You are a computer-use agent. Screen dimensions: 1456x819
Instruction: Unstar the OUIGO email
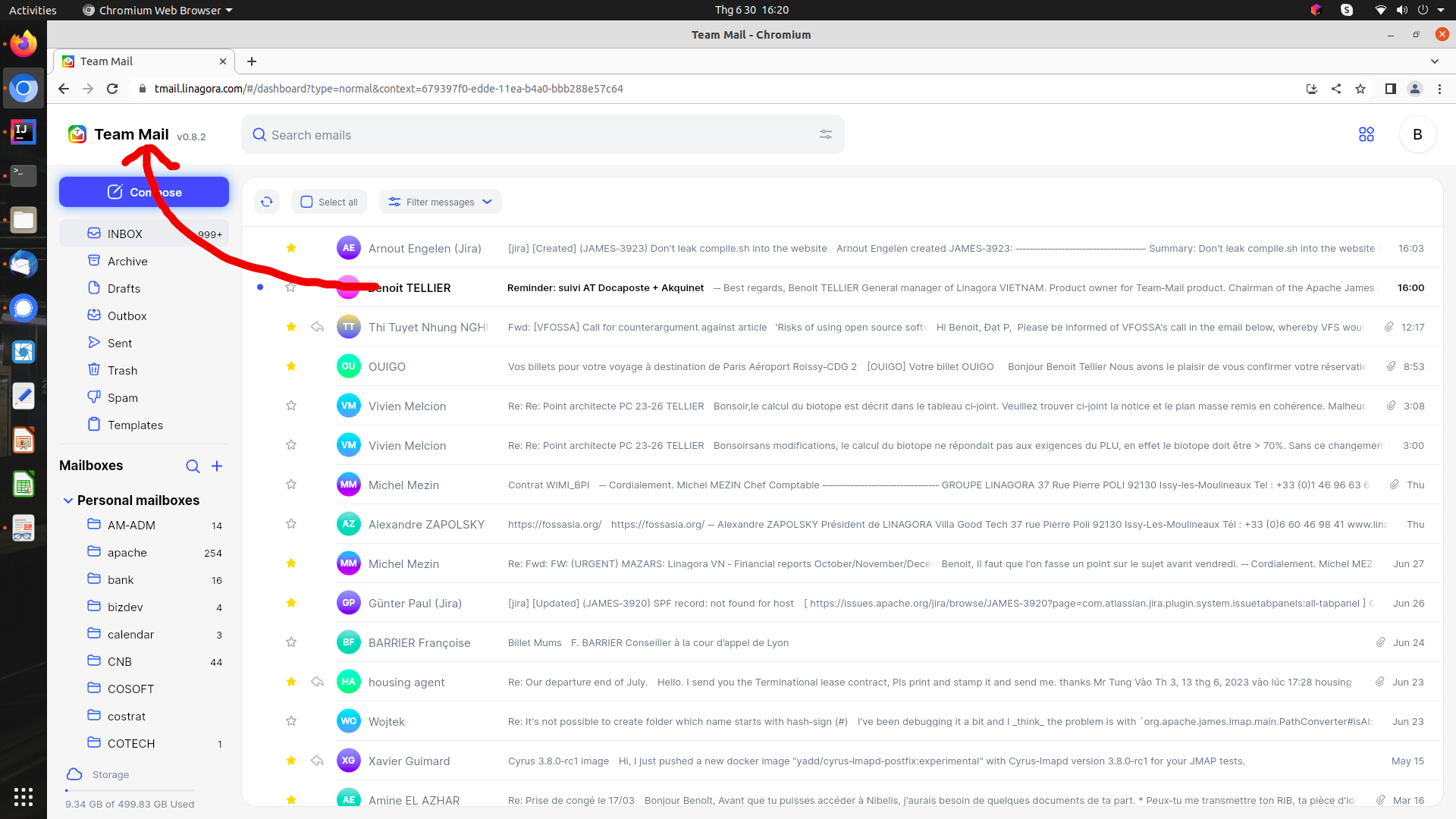pos(290,366)
